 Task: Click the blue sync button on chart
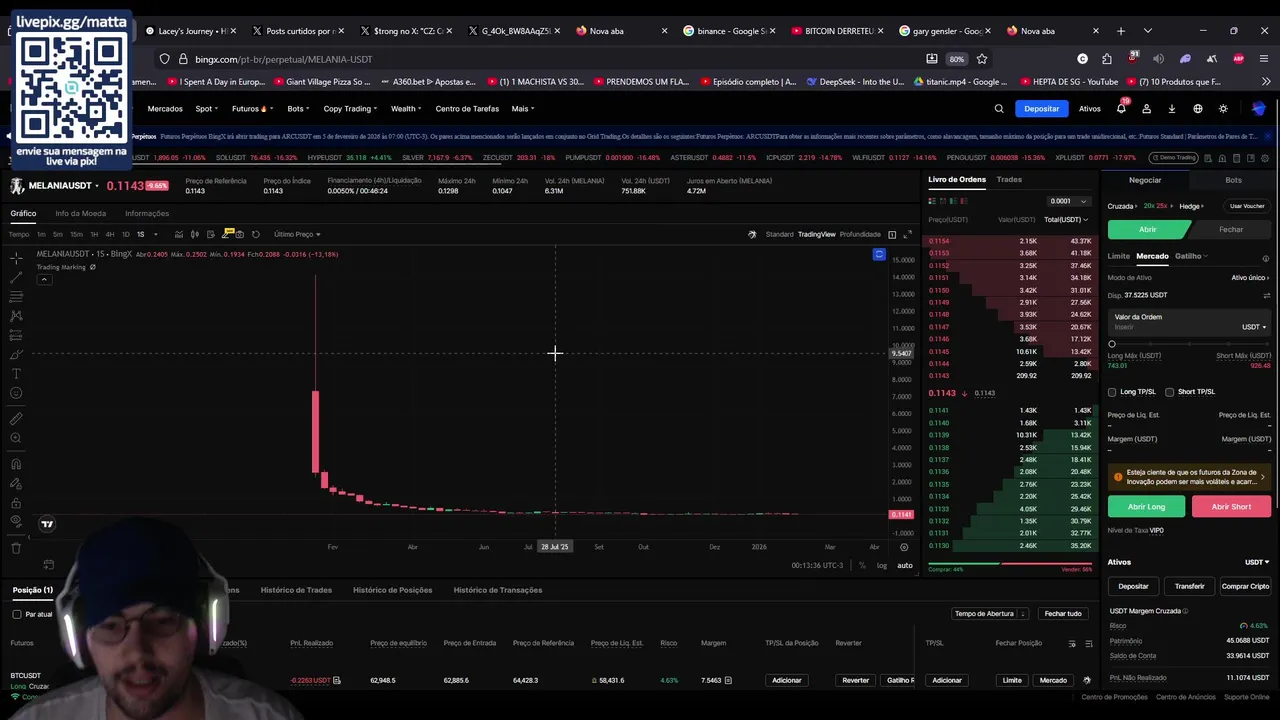(879, 255)
